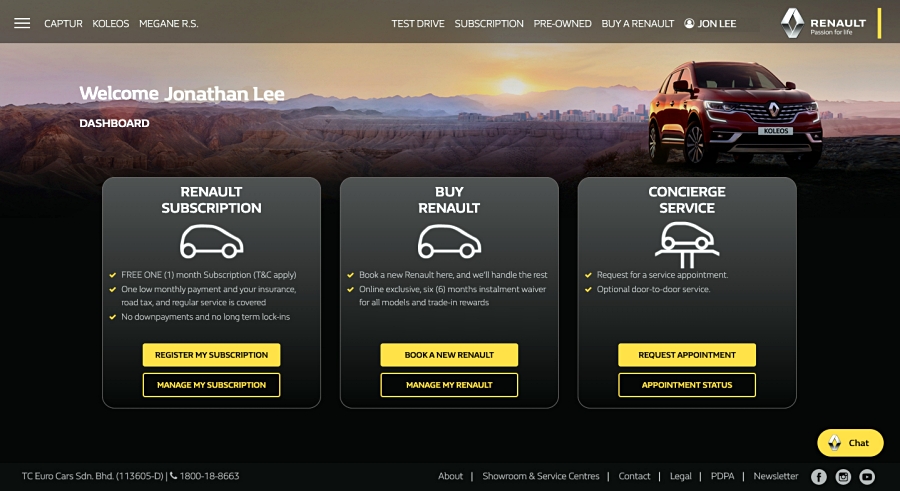Click Request Appointment button

[x=687, y=355]
